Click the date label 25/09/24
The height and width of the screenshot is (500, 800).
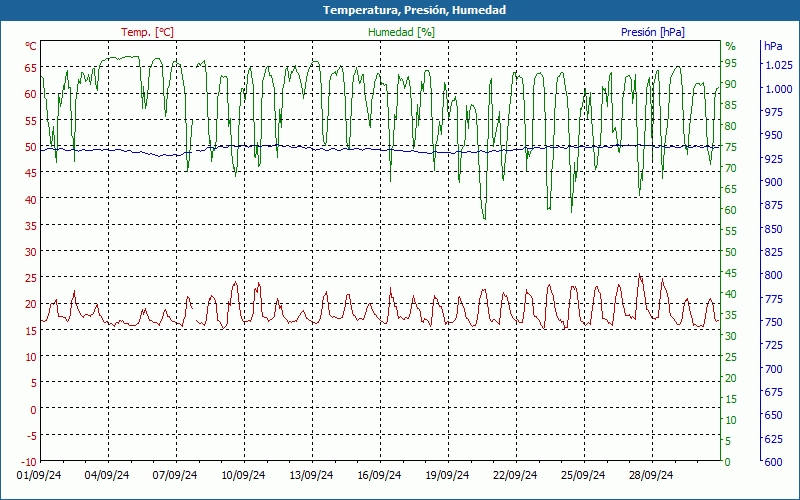click(x=583, y=475)
